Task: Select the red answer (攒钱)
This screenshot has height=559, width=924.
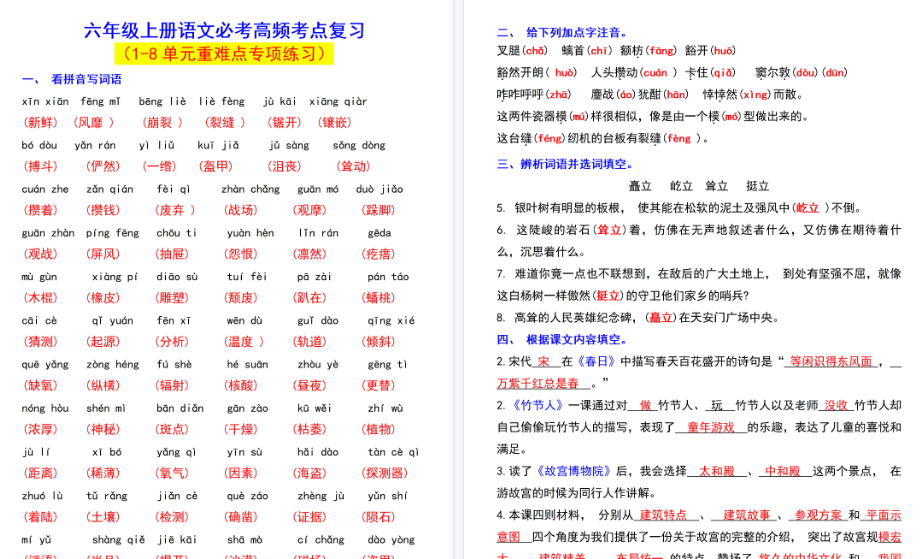Action: click(103, 210)
